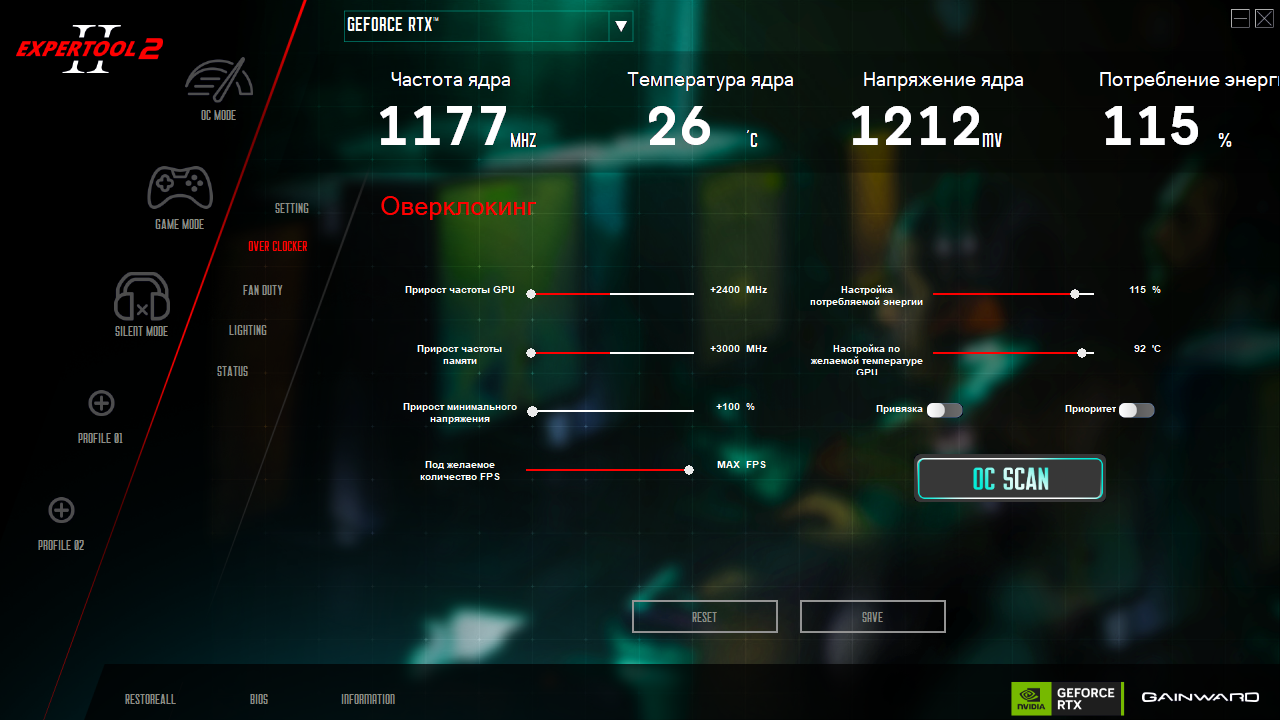Viewport: 1280px width, 720px height.
Task: Minimize the ExperTool window
Action: click(1240, 18)
